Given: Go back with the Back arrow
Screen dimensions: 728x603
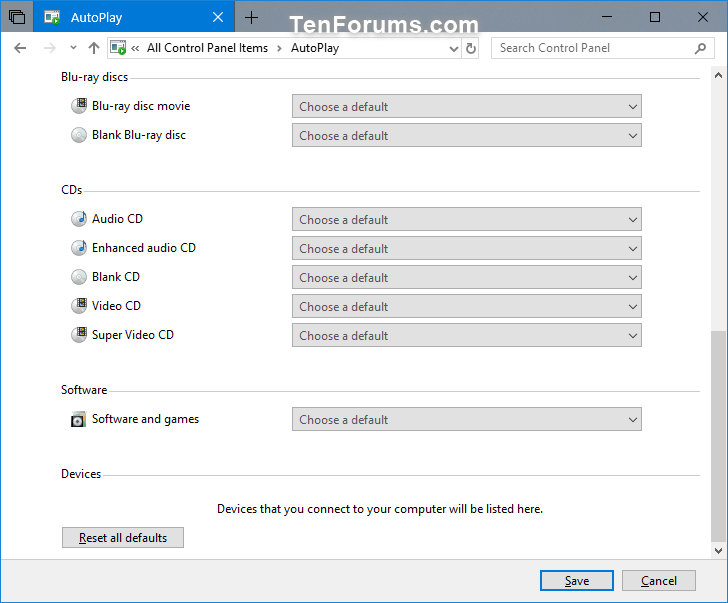Looking at the screenshot, I should [x=20, y=48].
